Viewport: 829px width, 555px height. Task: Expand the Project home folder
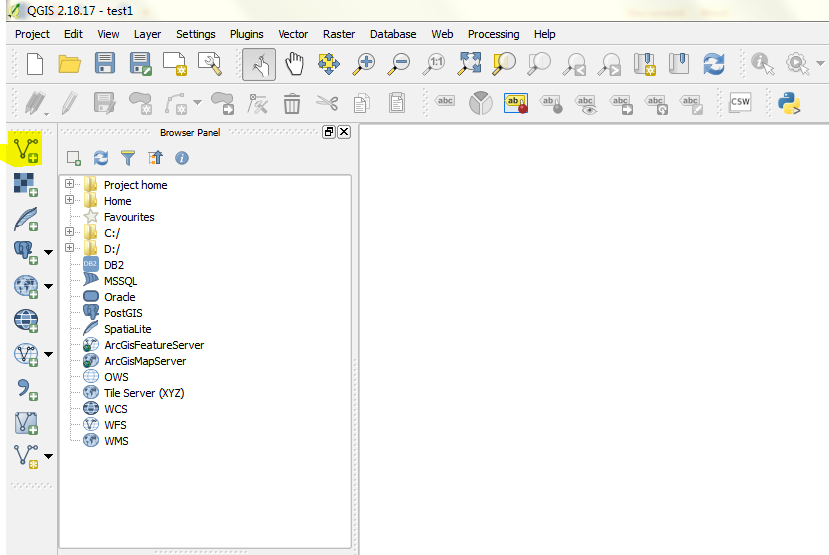69,183
